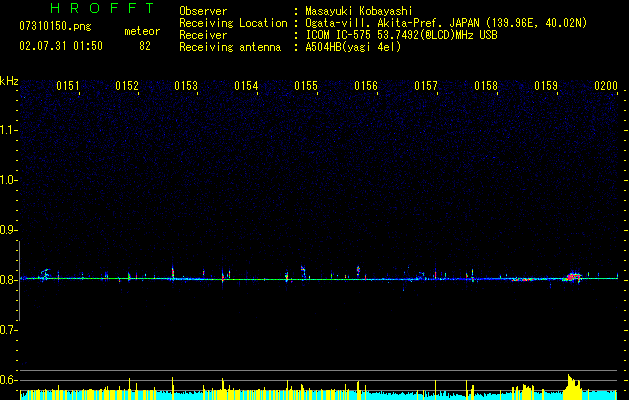
Task: Click the meteor label
Action: point(142,31)
